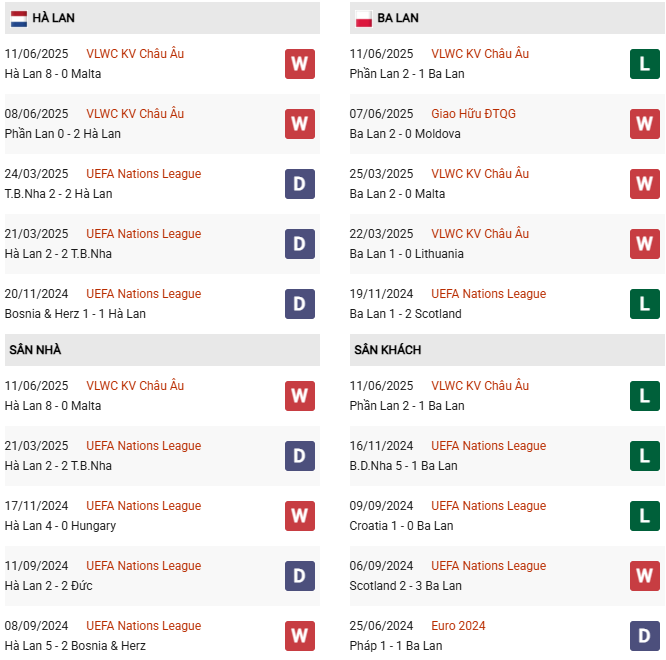Open the Giao Hữu ĐTQG competition link
The width and height of the screenshot is (666, 660).
(473, 114)
